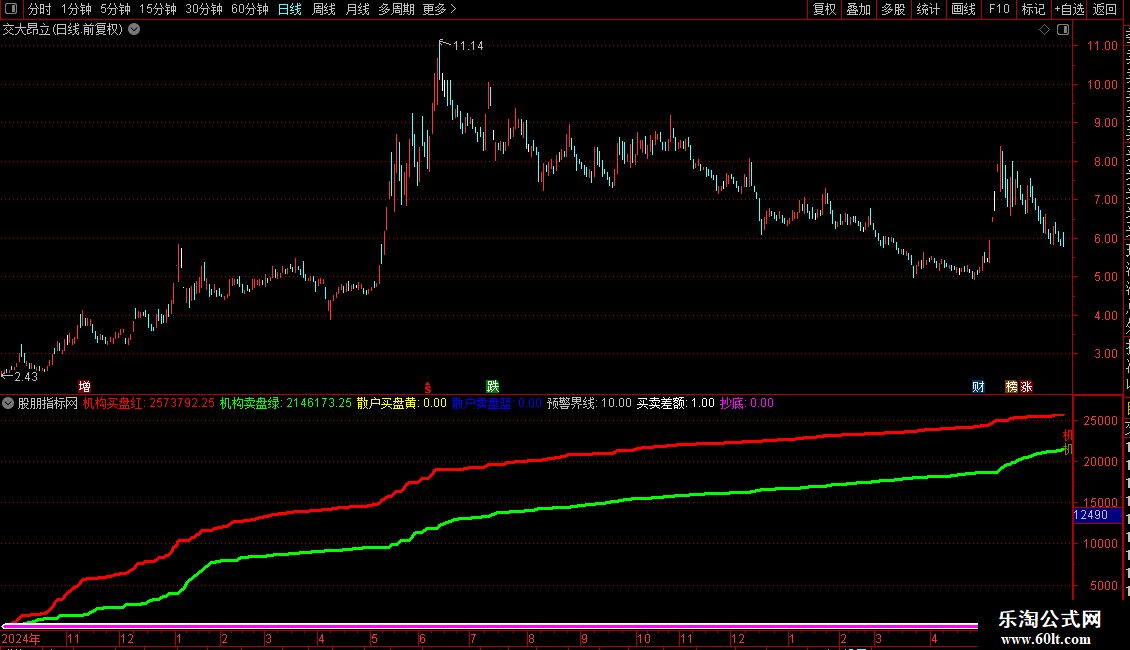Click the 机构卖盘绿 value label
This screenshot has height=650, width=1130.
286,404
